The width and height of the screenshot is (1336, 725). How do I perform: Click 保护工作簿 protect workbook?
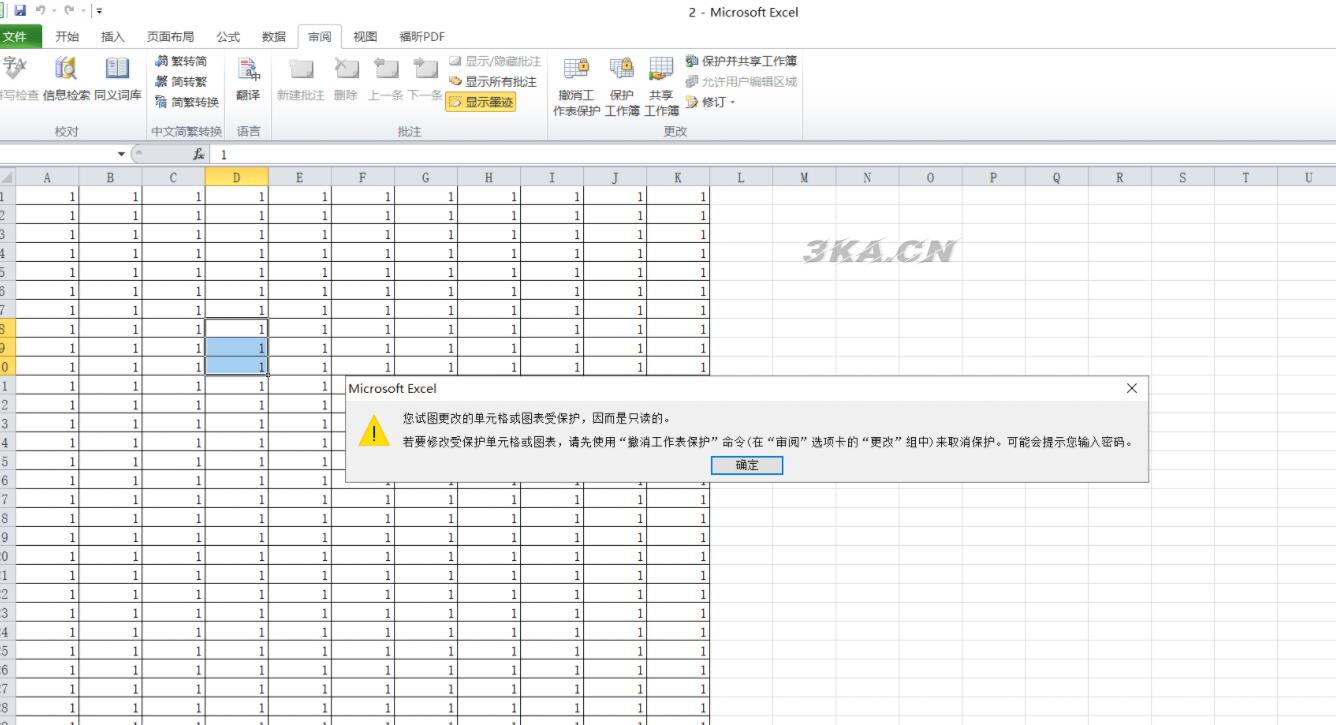click(x=622, y=87)
